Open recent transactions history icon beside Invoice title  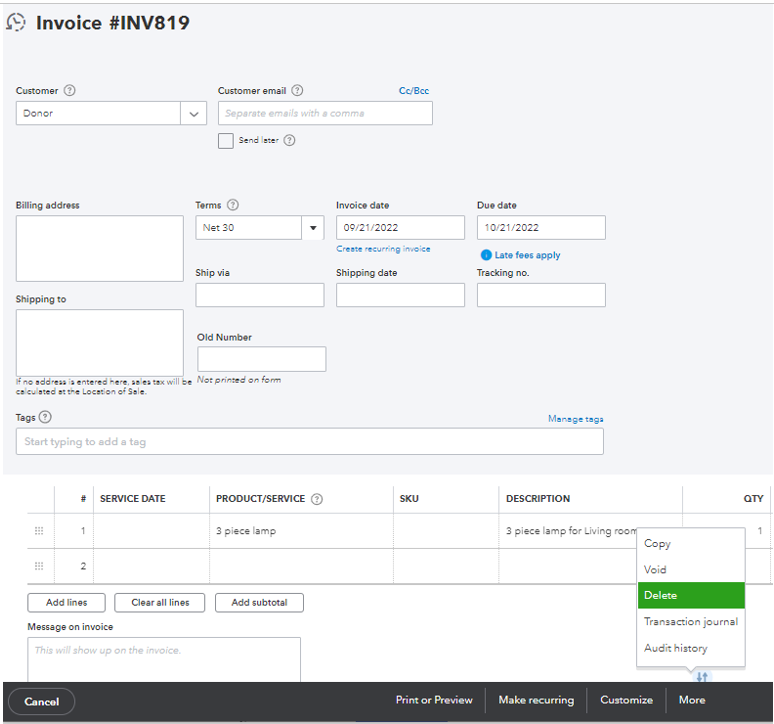coord(16,23)
